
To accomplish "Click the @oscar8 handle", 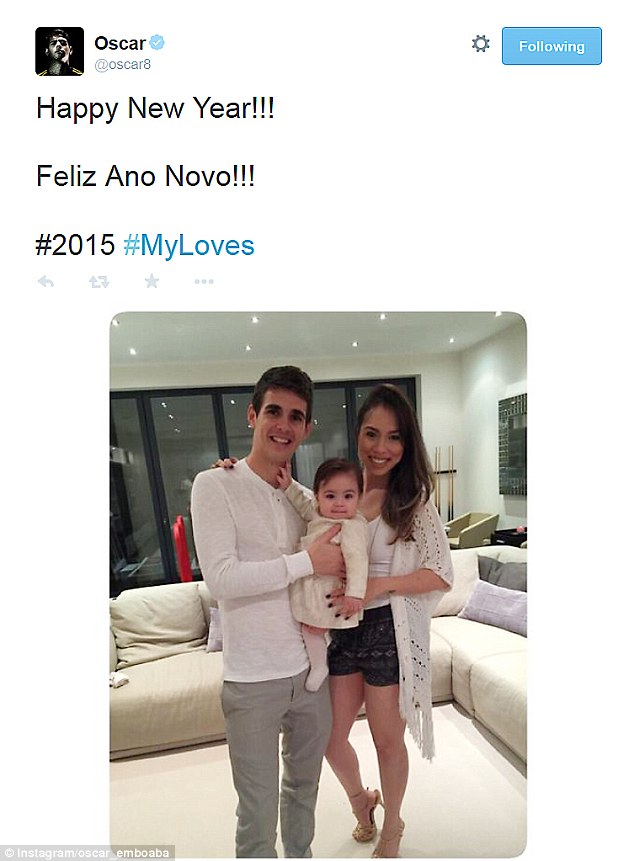I will pyautogui.click(x=122, y=65).
